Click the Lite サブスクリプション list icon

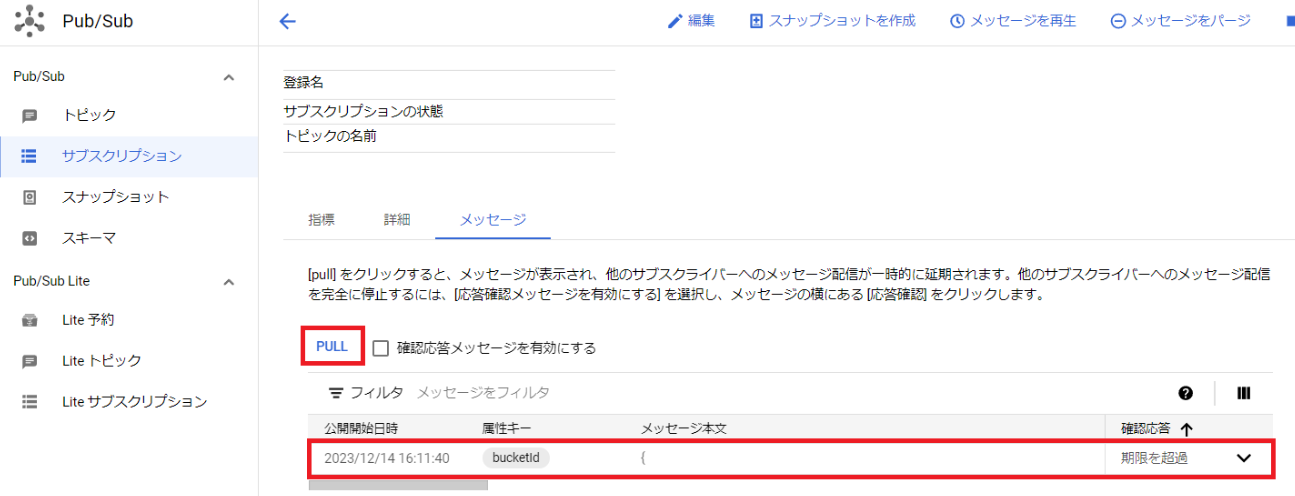point(30,402)
